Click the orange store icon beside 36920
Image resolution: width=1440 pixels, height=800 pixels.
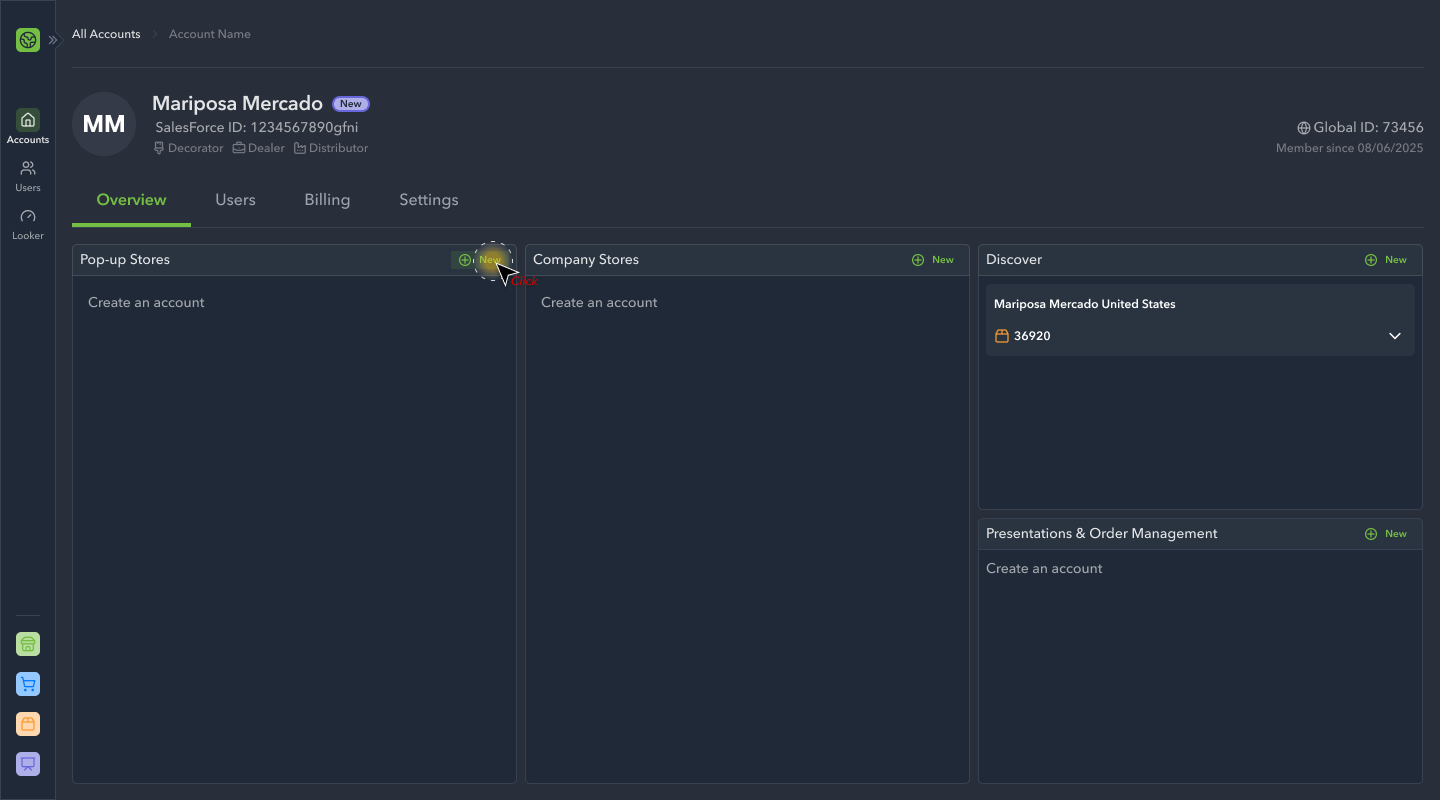(1002, 336)
